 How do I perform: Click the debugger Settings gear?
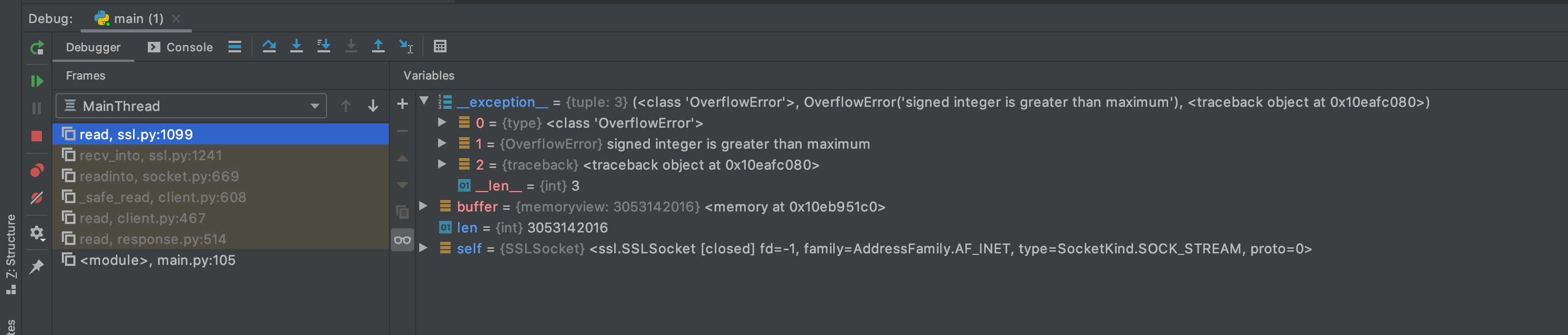click(x=37, y=233)
